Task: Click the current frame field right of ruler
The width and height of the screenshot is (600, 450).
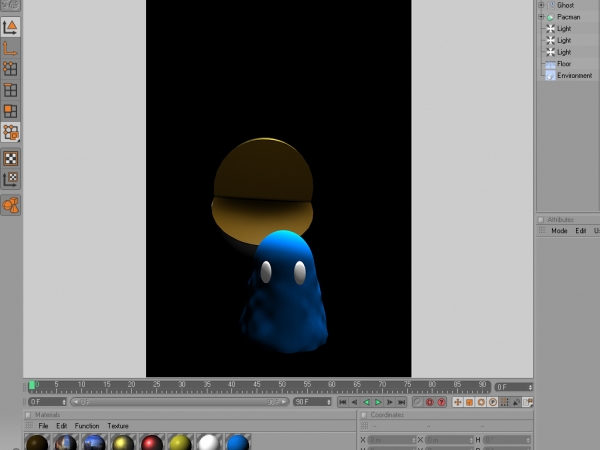Action: (x=514, y=387)
